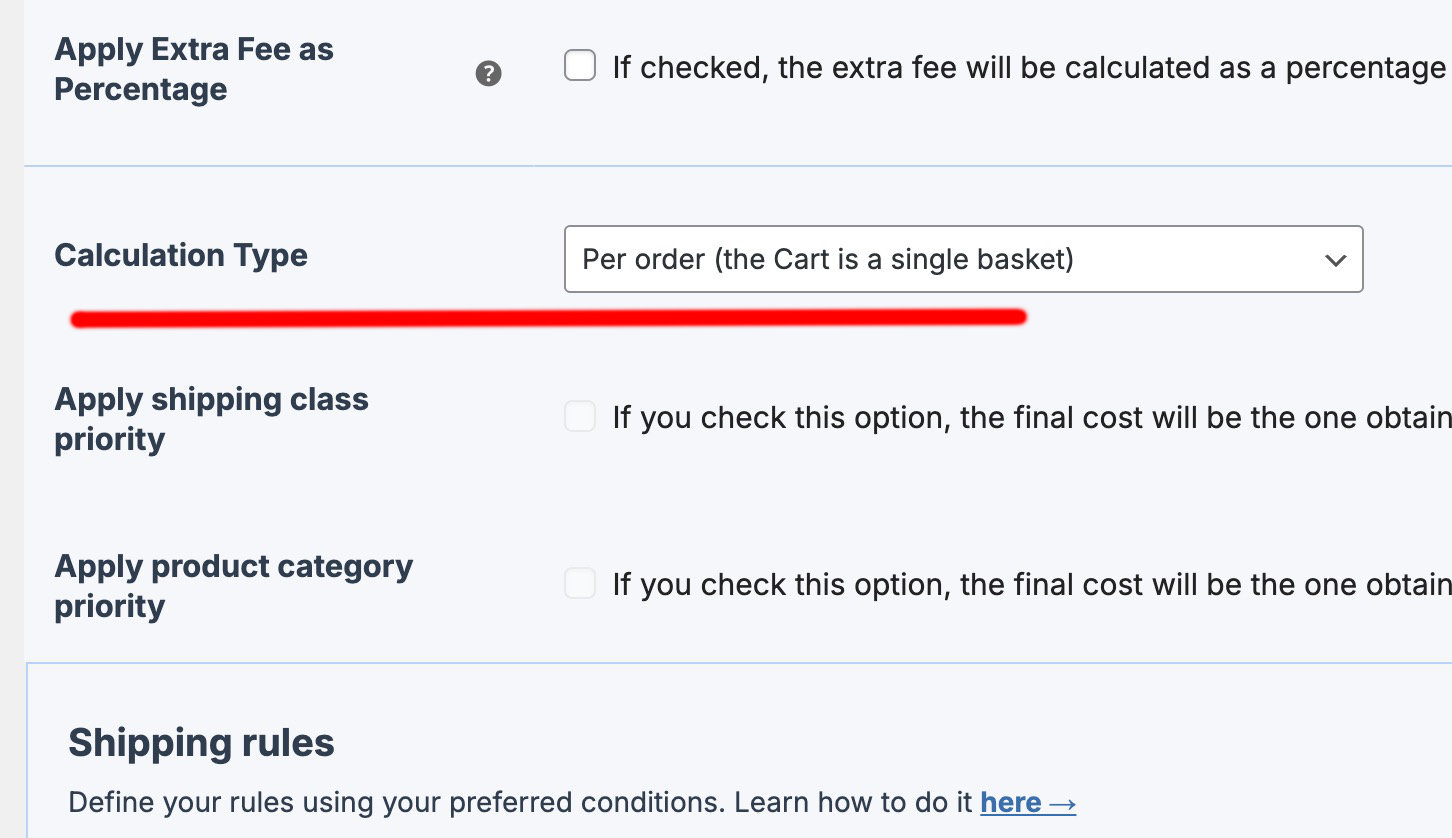Click the product category priority description text
Screen dimensions: 1452x838
(x=1030, y=584)
